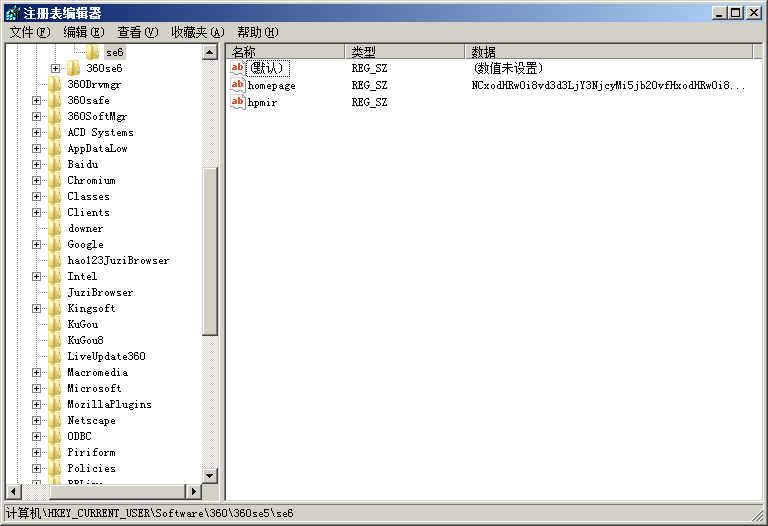The width and height of the screenshot is (768, 526).
Task: Click the homepage string value icon
Action: tap(238, 85)
